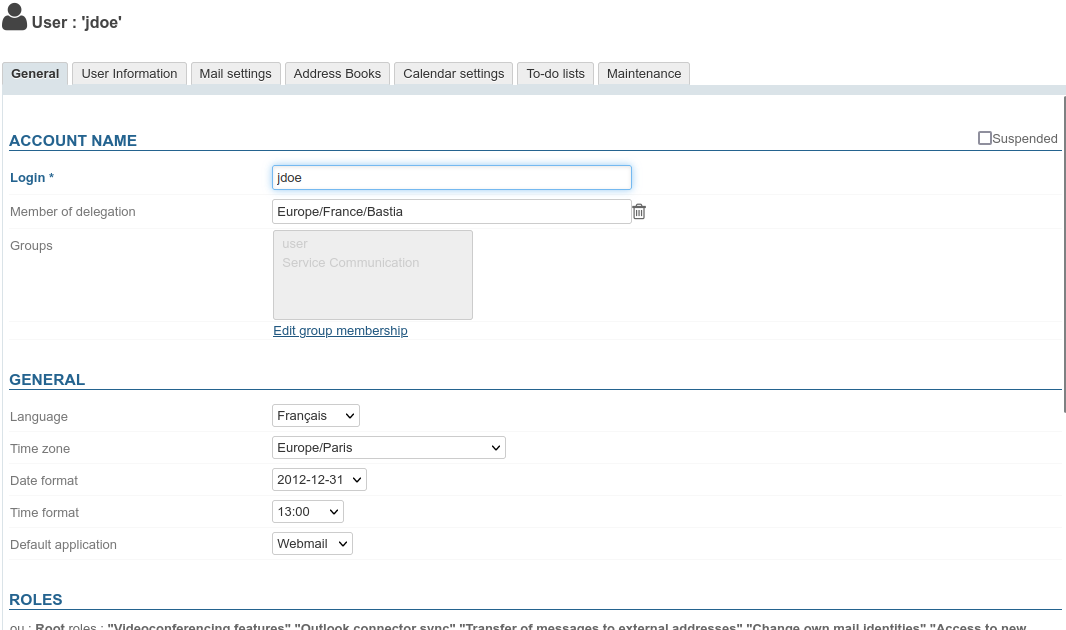Expand the Time zone dropdown
The height and width of the screenshot is (630, 1066).
pyautogui.click(x=388, y=447)
